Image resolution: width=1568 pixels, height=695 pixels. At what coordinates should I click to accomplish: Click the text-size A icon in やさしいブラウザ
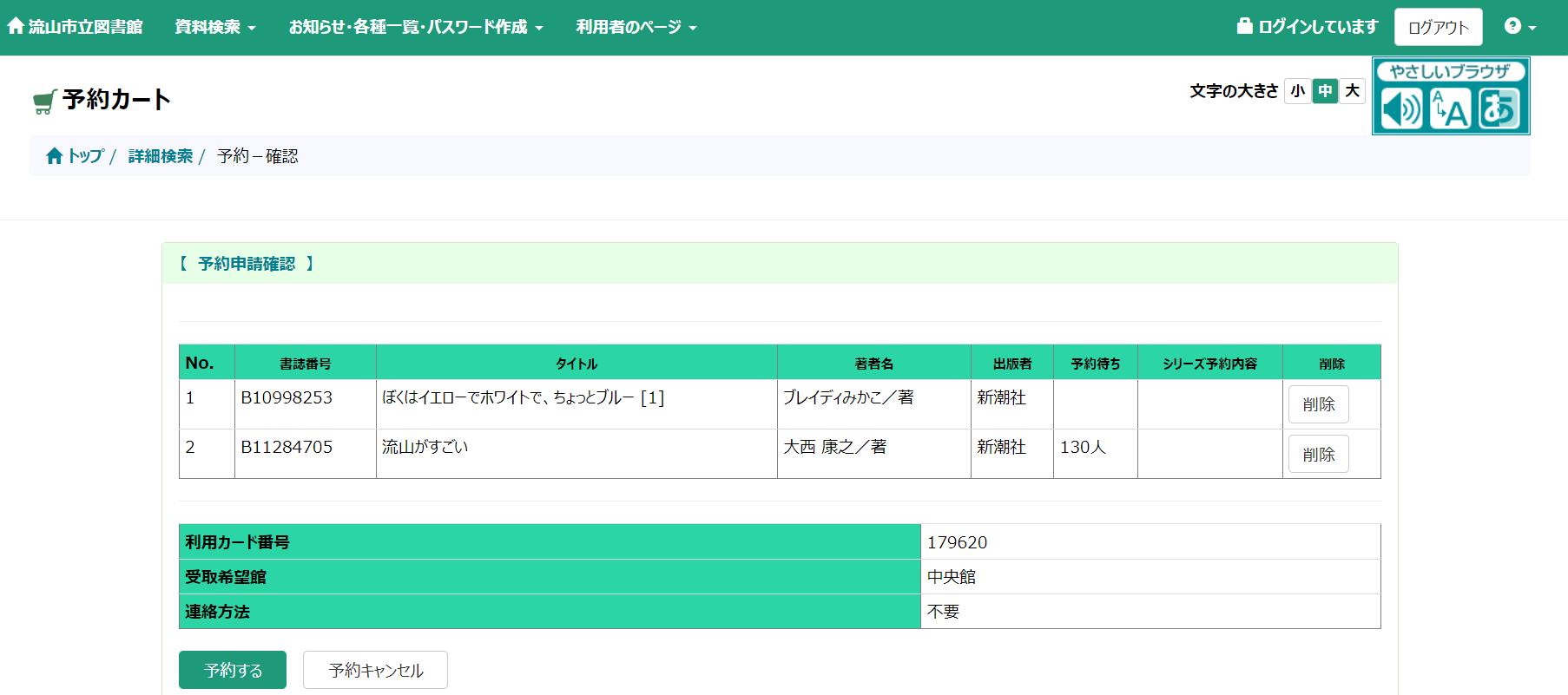click(x=1450, y=109)
